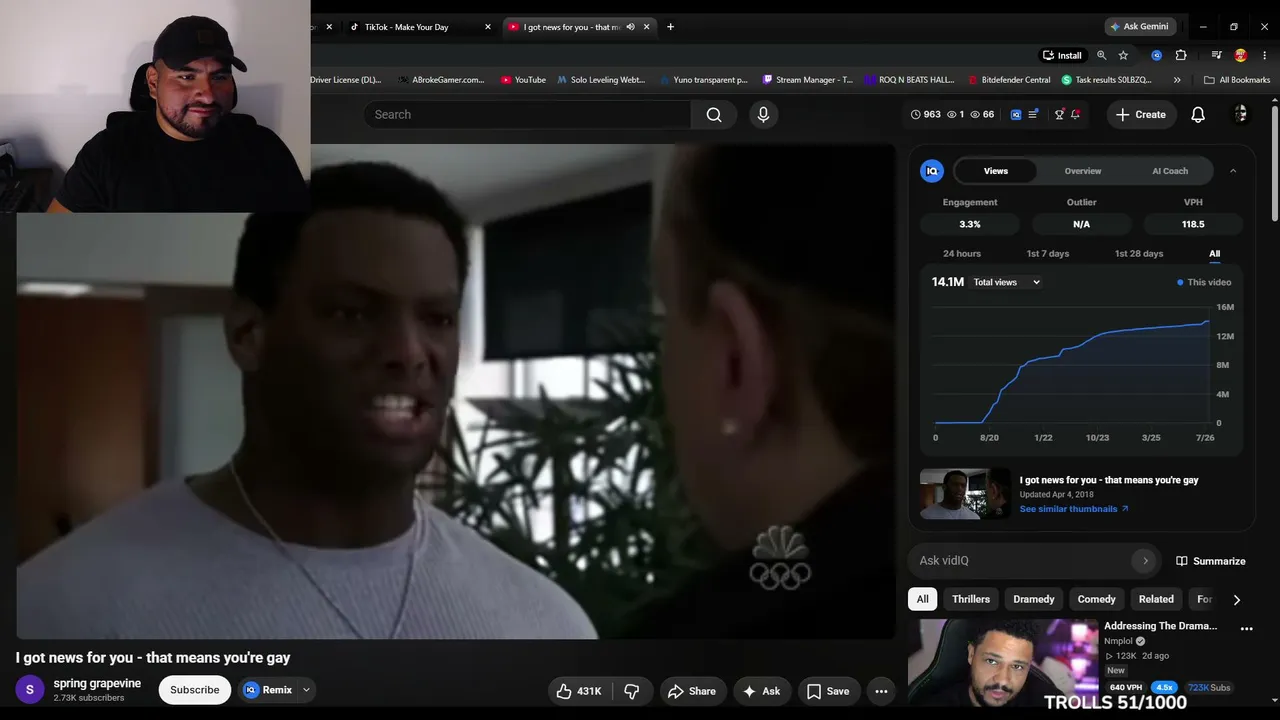Collapse the vidIQ panel with the chevron
The width and height of the screenshot is (1280, 720).
pyautogui.click(x=1233, y=171)
